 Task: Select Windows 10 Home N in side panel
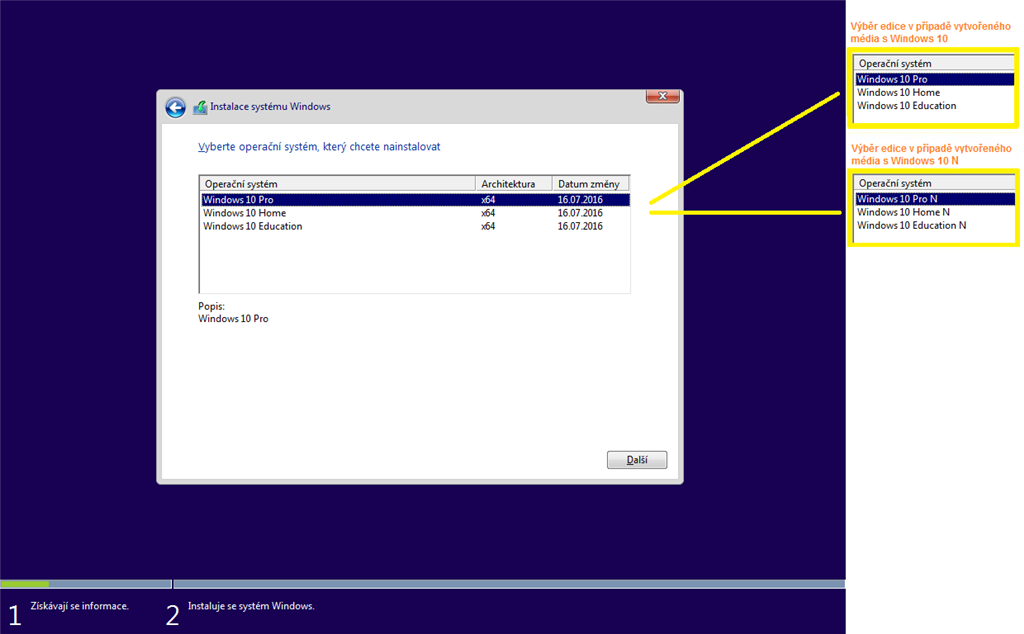[903, 212]
